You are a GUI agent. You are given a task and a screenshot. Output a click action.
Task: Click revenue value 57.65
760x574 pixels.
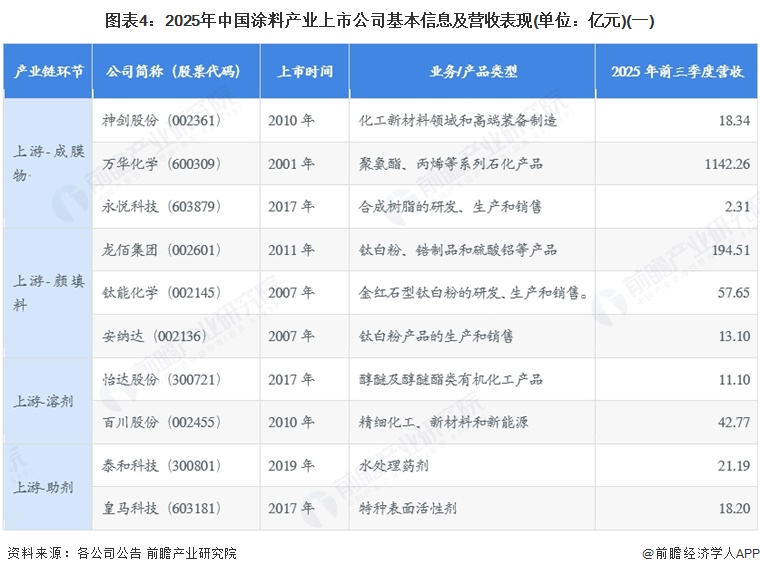pyautogui.click(x=734, y=292)
